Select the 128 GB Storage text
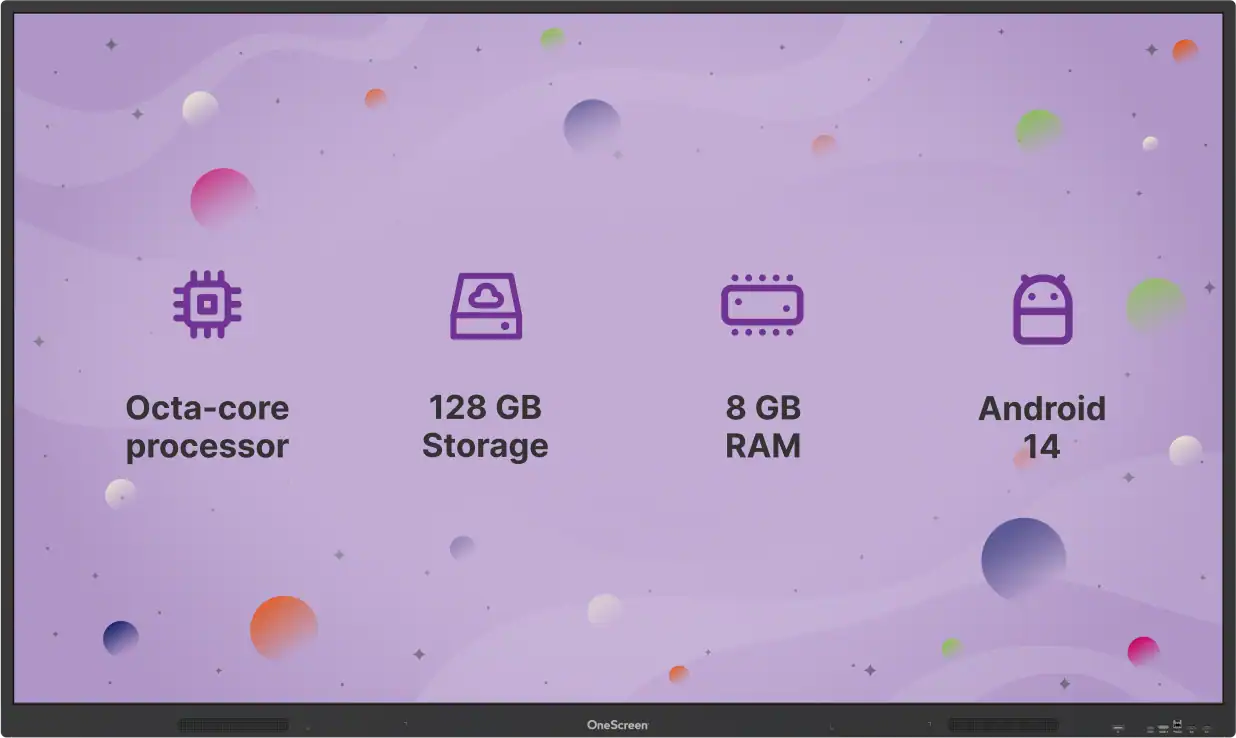Image resolution: width=1236 pixels, height=738 pixels. [485, 426]
